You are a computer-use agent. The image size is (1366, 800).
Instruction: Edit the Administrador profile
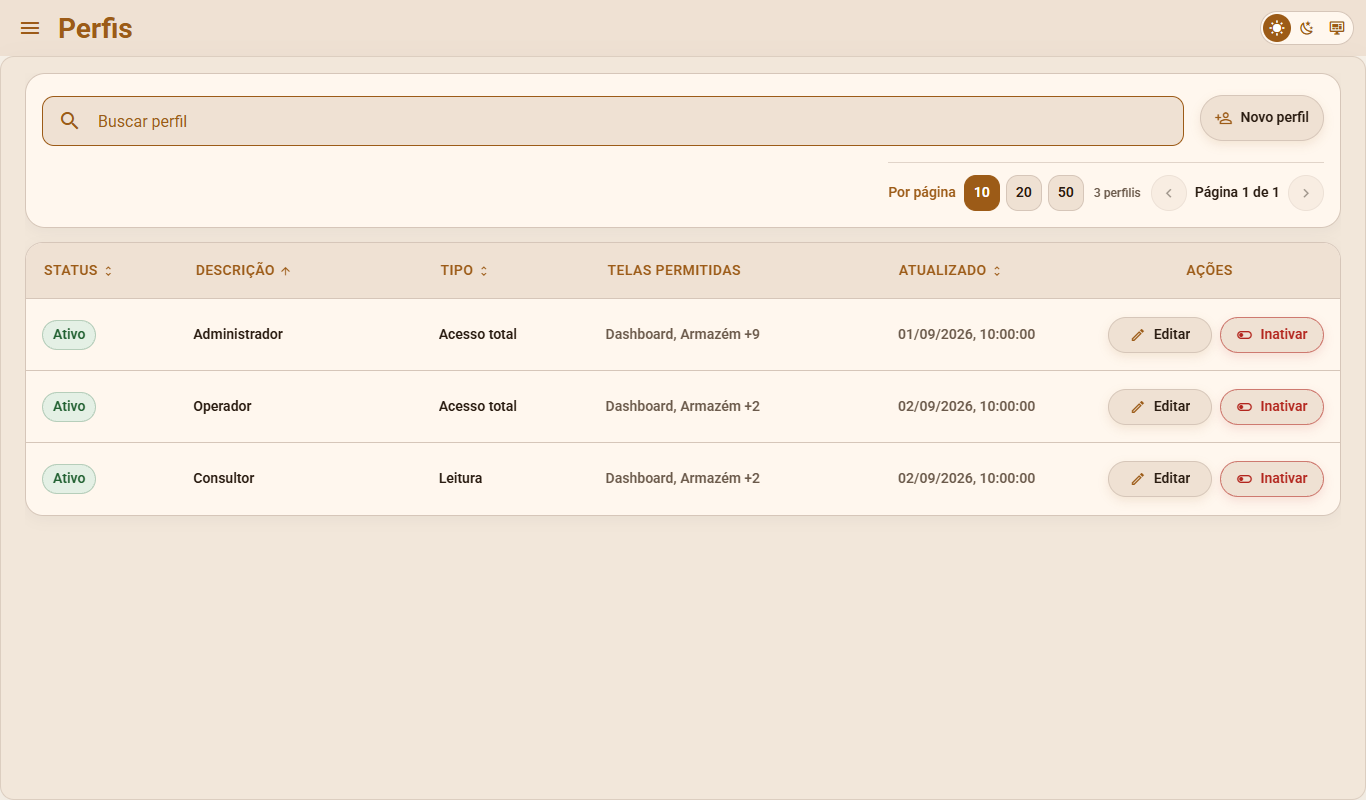(x=1160, y=335)
